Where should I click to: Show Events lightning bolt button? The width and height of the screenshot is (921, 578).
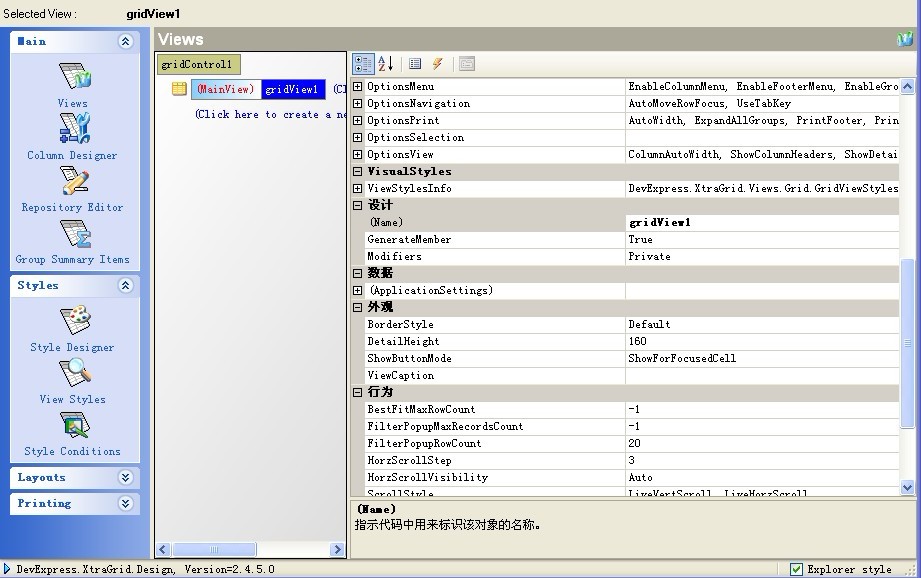[438, 63]
